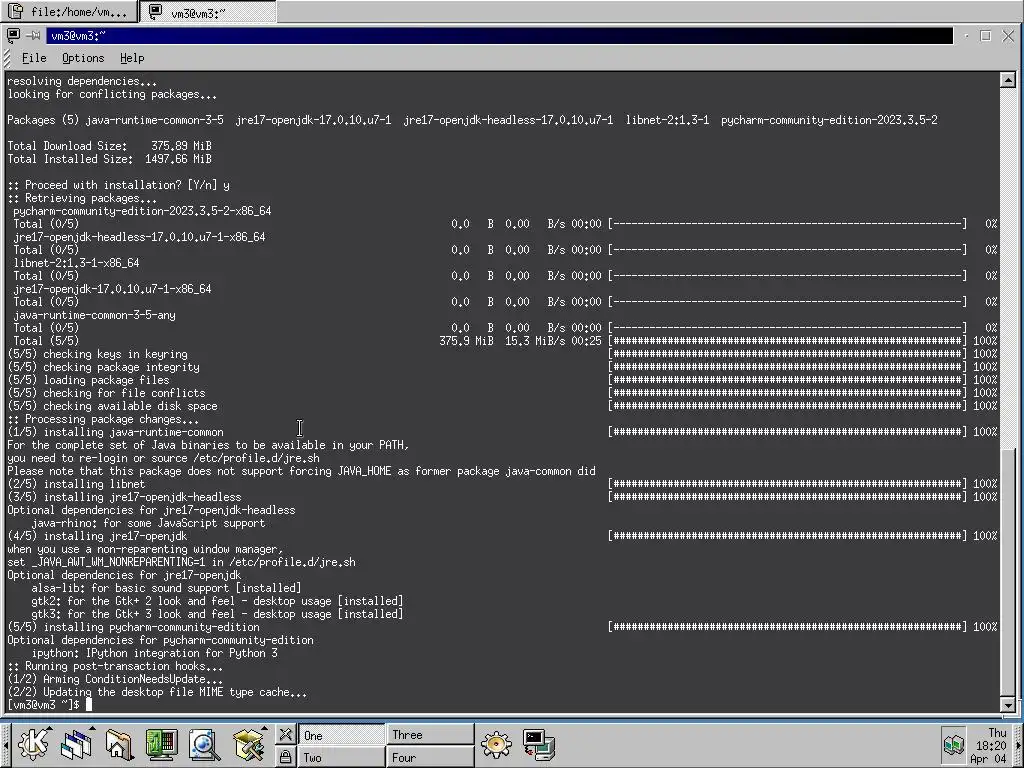The image size is (1024, 768).
Task: Click '(1/5) installing java-runtime-common' line
Action: click(115, 432)
